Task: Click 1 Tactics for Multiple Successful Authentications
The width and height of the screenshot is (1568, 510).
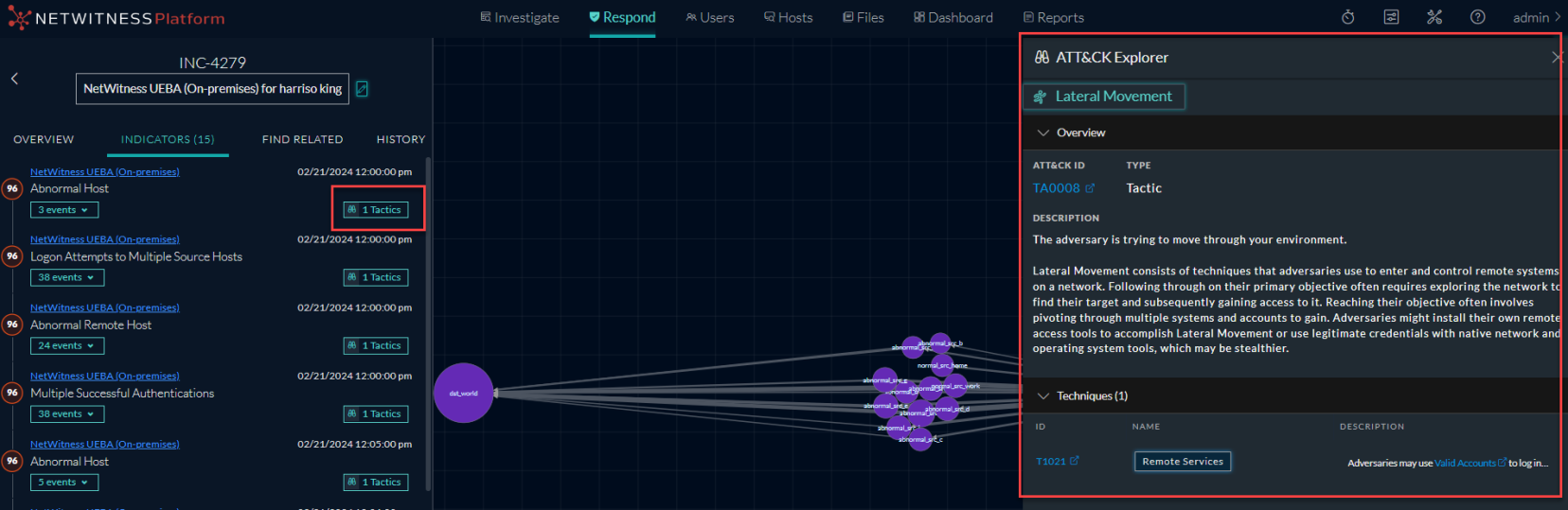Action: (x=376, y=413)
